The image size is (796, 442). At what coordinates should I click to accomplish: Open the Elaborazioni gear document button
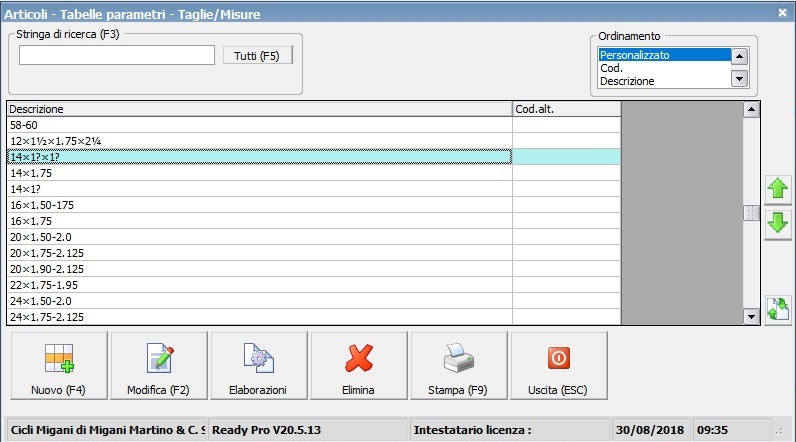(258, 365)
